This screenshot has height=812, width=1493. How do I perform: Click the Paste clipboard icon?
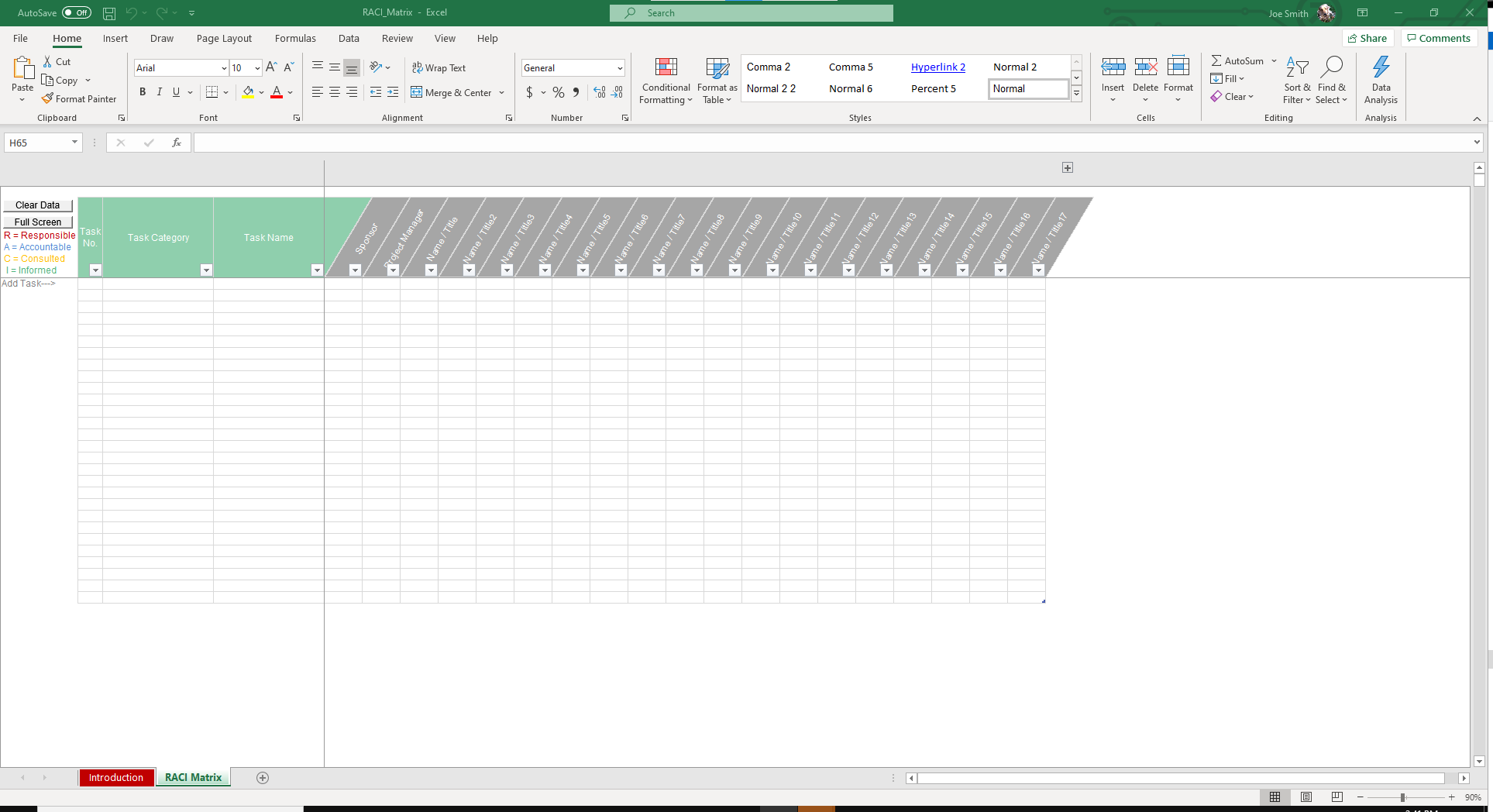22,68
